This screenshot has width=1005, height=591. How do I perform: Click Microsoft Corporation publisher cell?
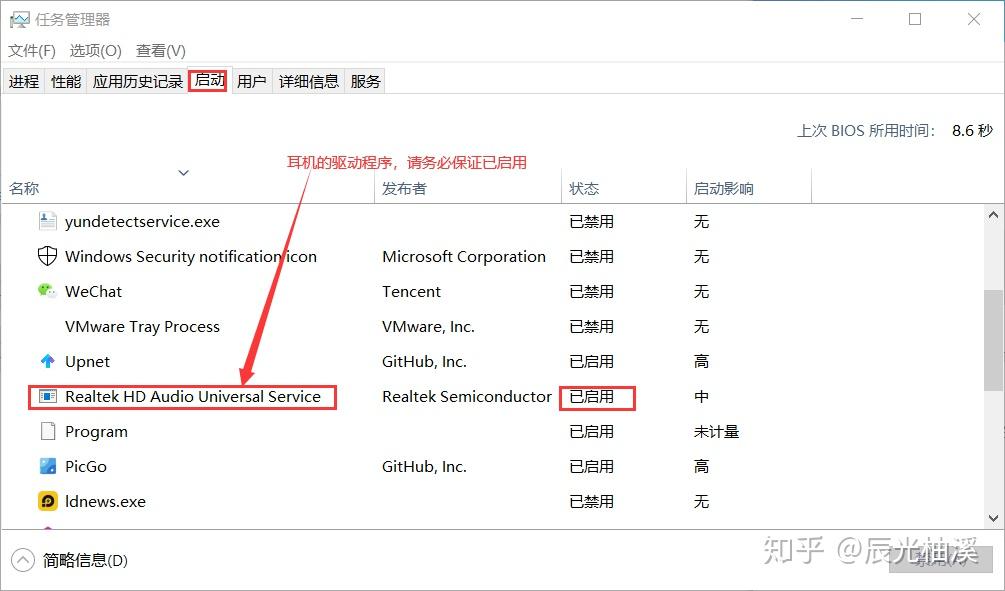pos(464,256)
